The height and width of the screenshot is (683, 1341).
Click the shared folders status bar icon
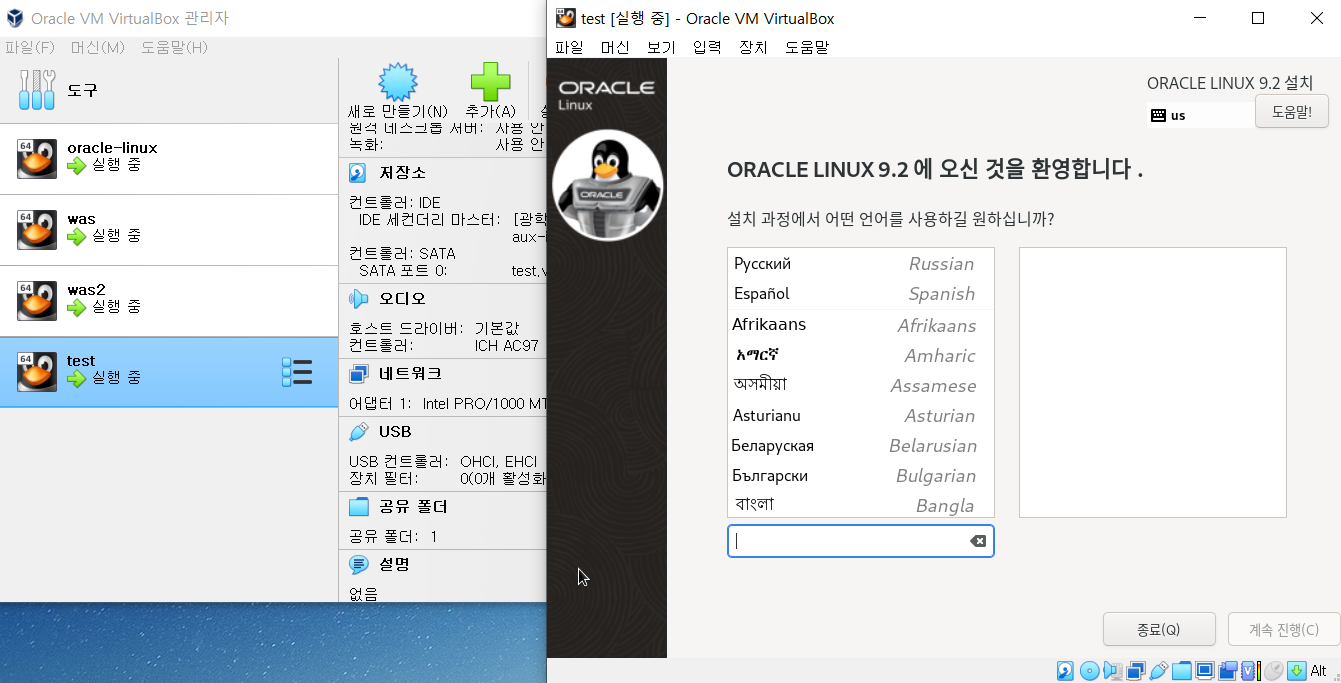click(x=1181, y=671)
